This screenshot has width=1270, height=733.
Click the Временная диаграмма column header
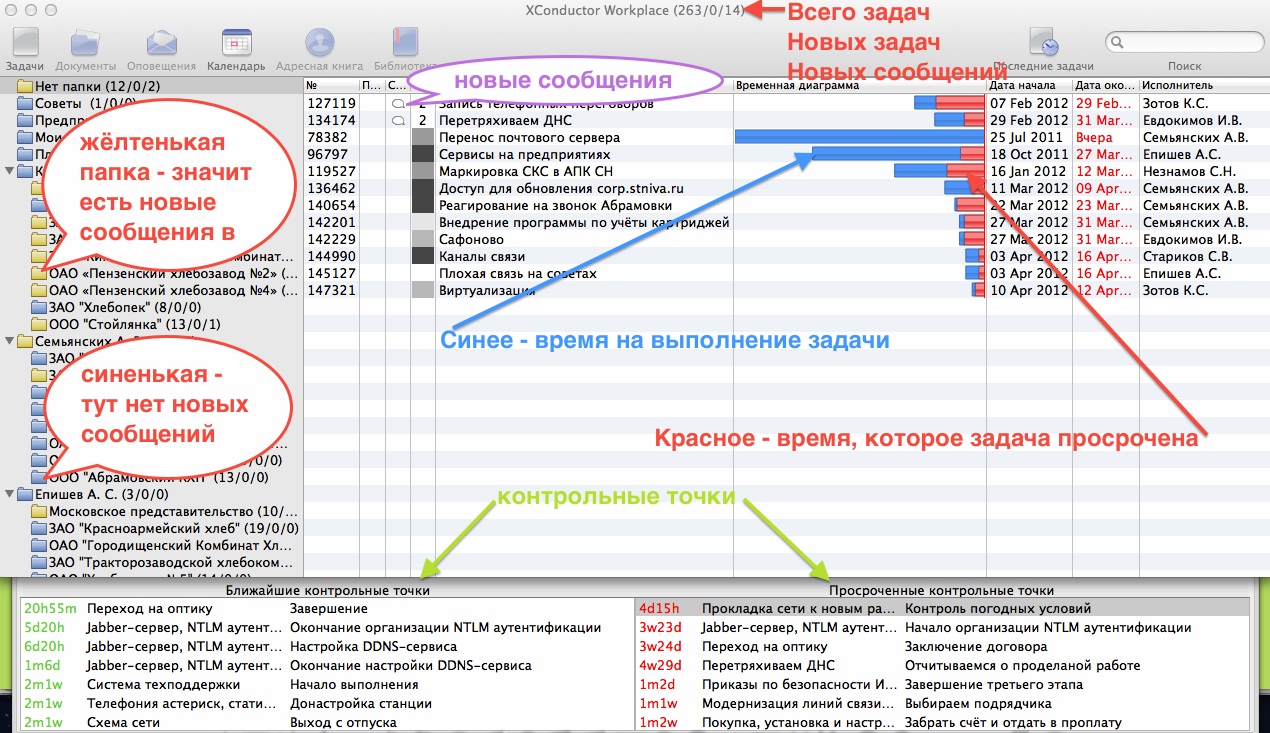point(859,86)
